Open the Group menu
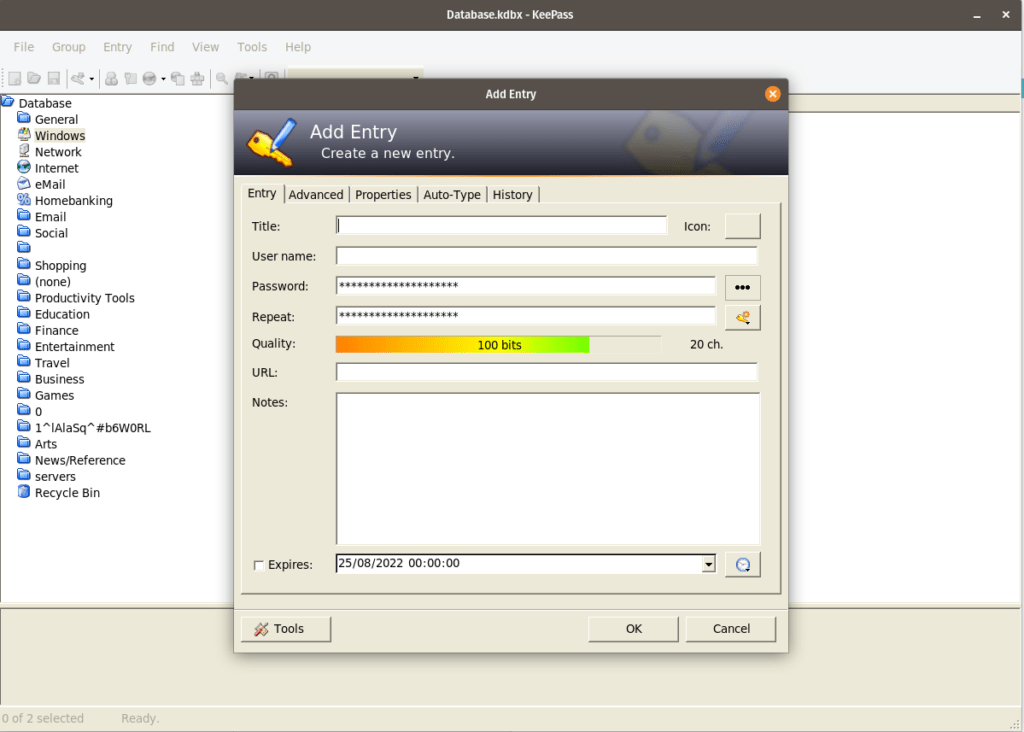 [69, 47]
